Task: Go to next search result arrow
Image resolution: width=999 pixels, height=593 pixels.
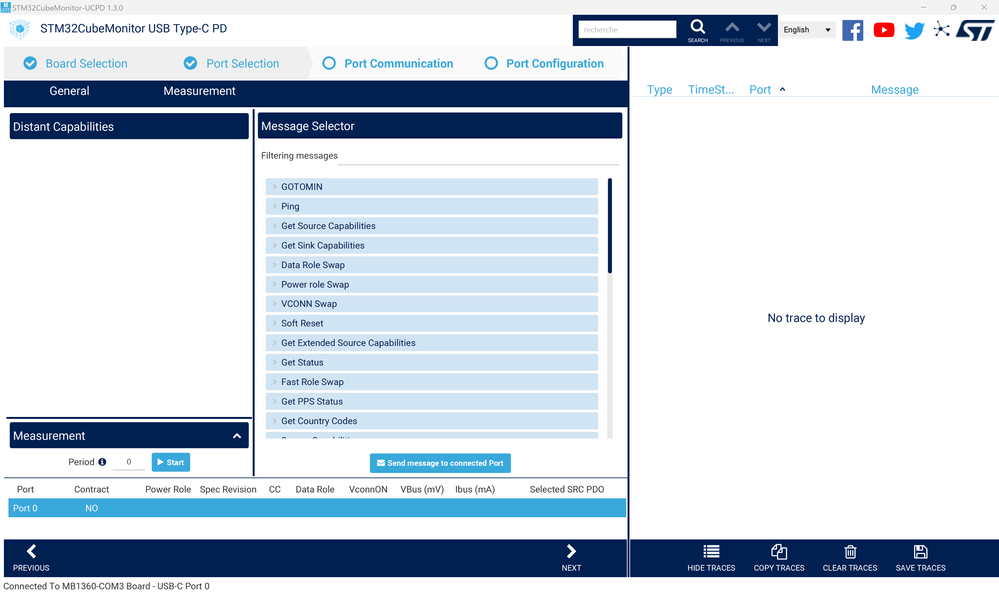Action: click(x=764, y=27)
